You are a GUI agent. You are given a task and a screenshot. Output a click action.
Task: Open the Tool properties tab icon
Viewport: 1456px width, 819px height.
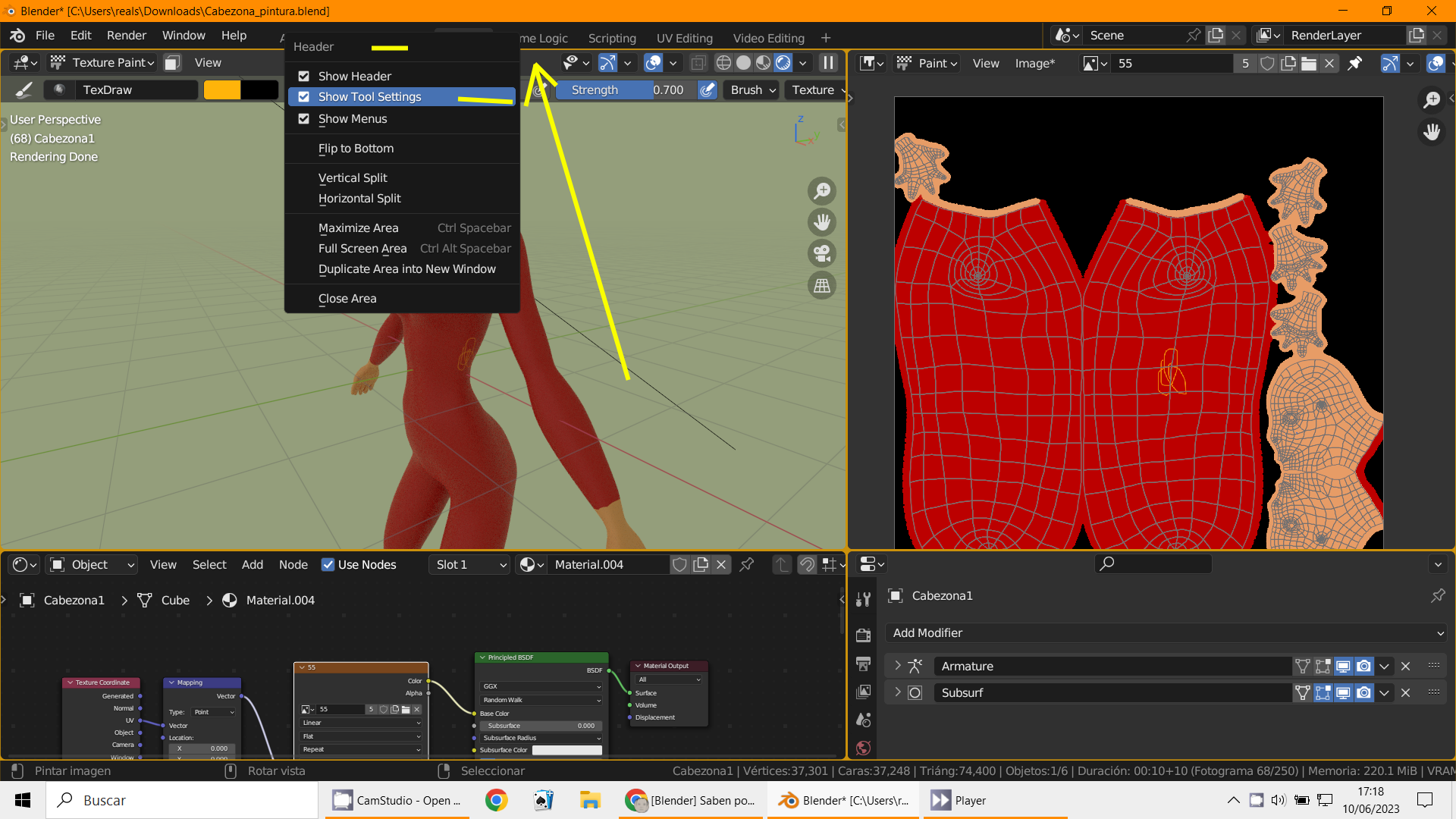863,599
